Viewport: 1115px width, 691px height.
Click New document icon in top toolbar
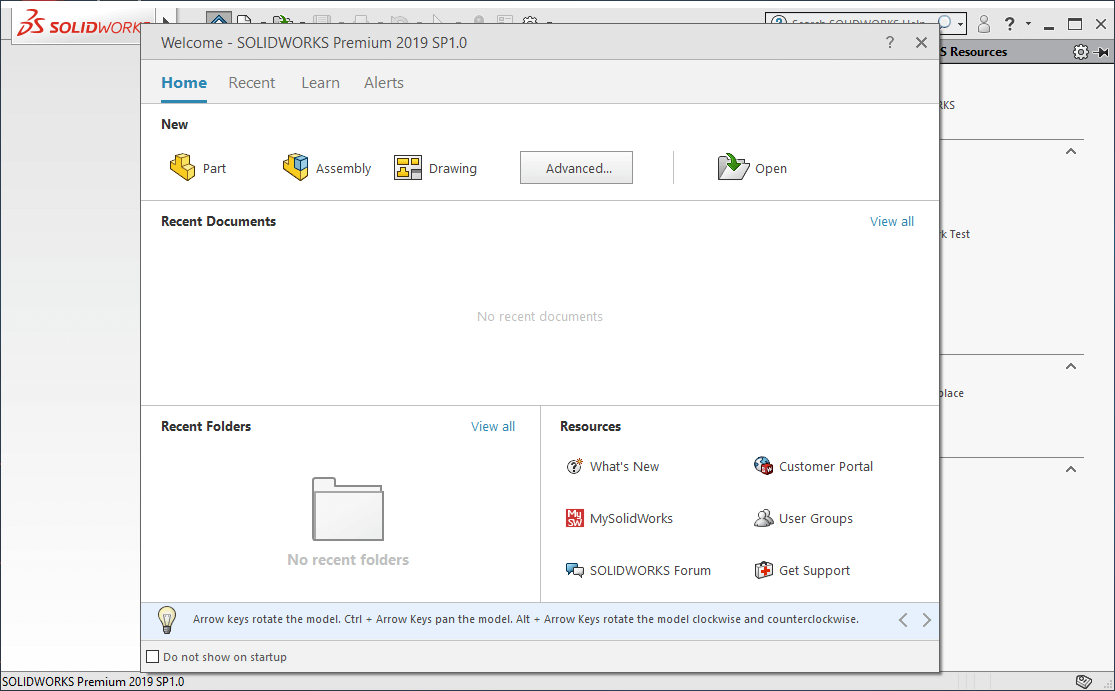pyautogui.click(x=244, y=21)
